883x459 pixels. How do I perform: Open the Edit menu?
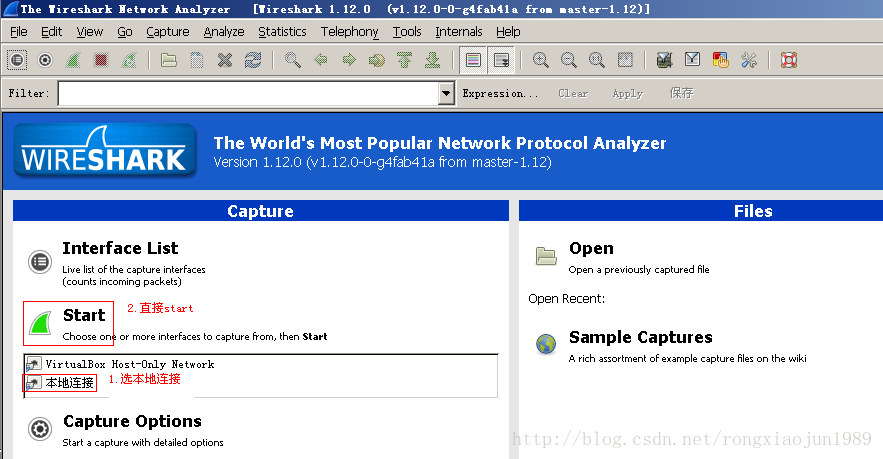click(x=51, y=32)
